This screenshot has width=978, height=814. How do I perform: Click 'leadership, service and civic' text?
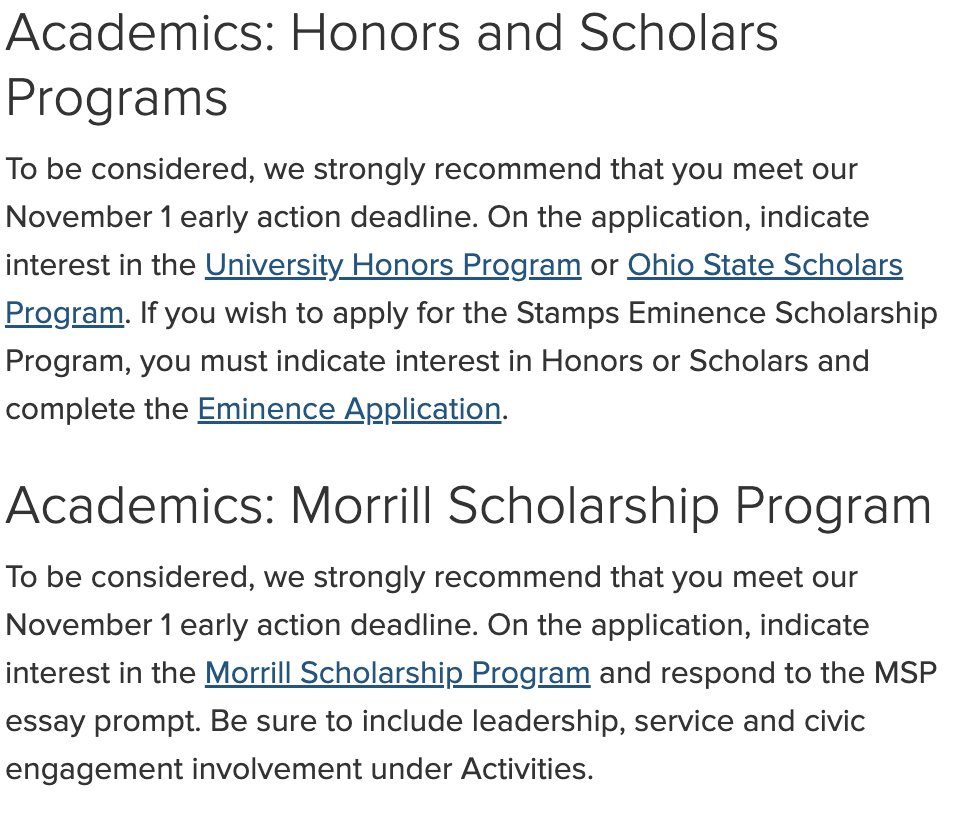point(668,721)
